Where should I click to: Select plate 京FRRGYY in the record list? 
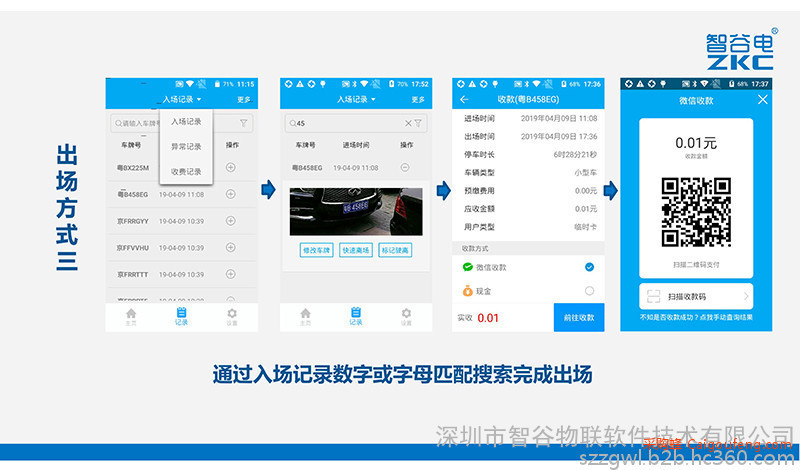(x=133, y=221)
